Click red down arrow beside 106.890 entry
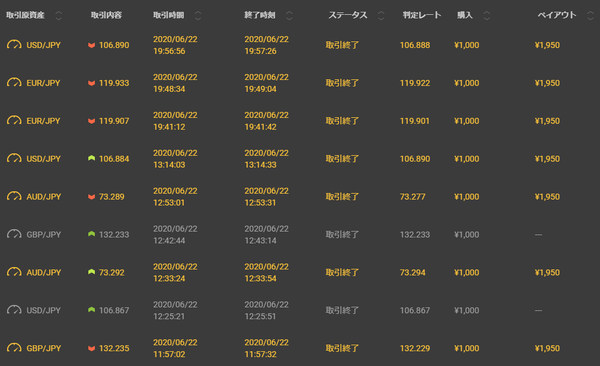 (91, 45)
